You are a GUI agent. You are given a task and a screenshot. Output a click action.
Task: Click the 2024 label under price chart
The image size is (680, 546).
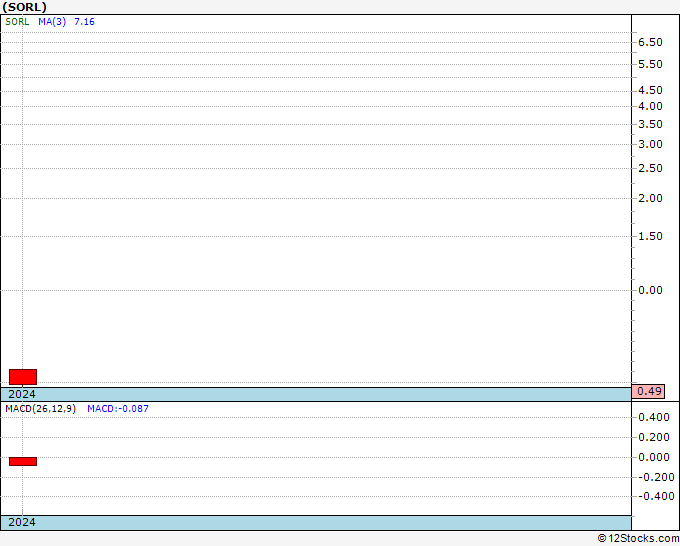coord(22,394)
